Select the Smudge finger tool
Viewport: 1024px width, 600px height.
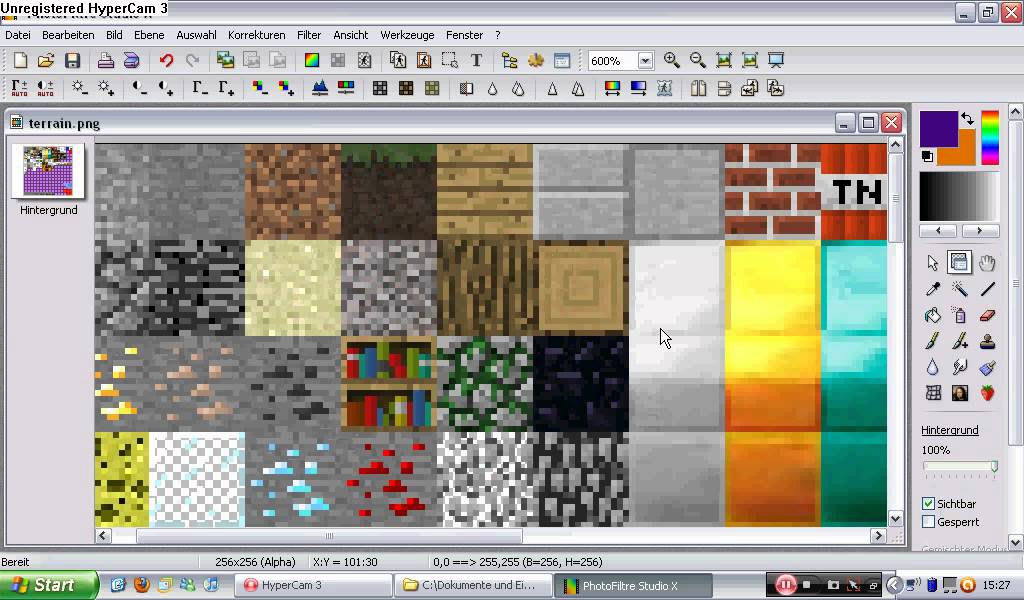(959, 367)
